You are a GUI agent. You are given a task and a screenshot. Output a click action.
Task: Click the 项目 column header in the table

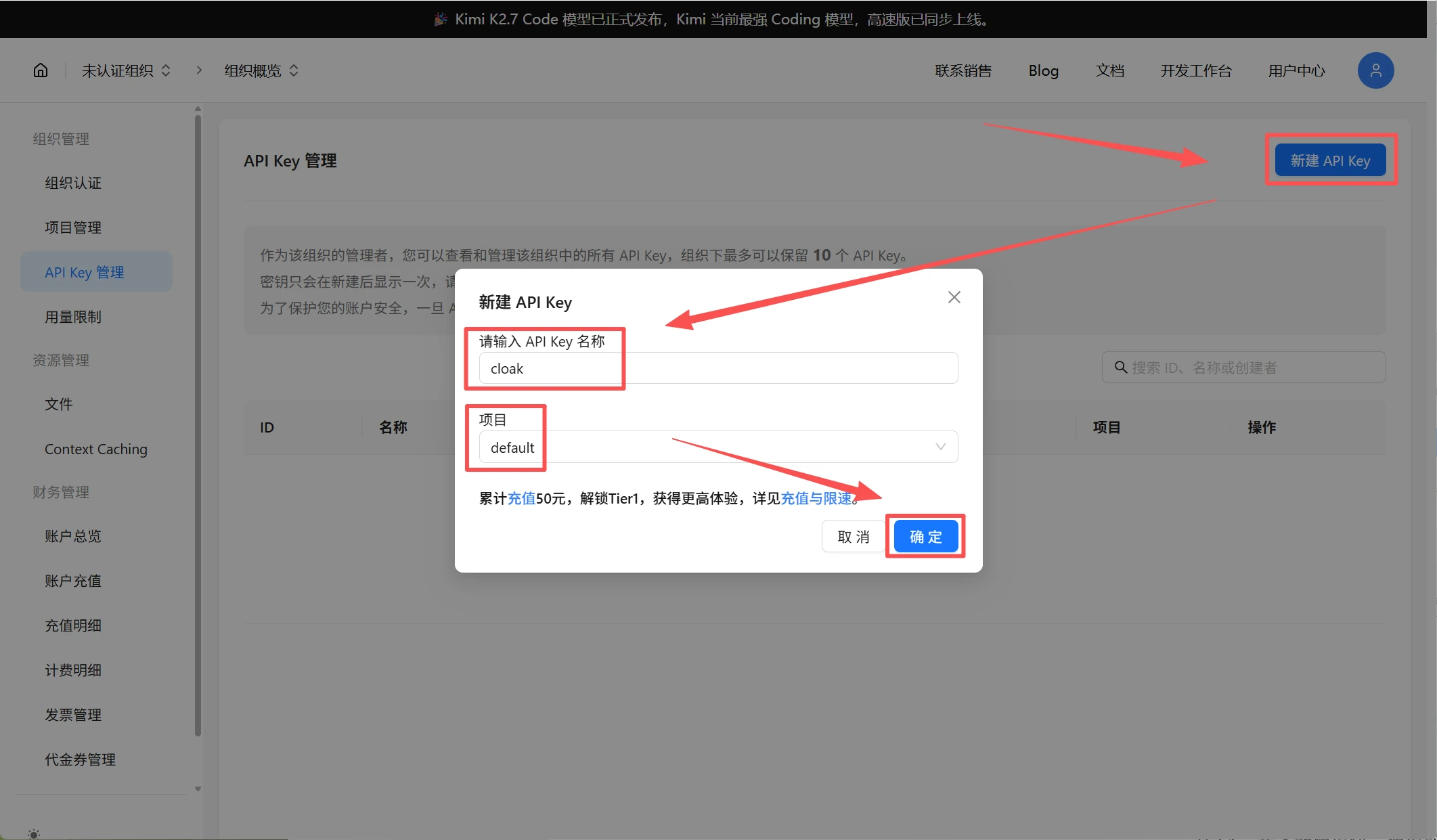[1107, 427]
